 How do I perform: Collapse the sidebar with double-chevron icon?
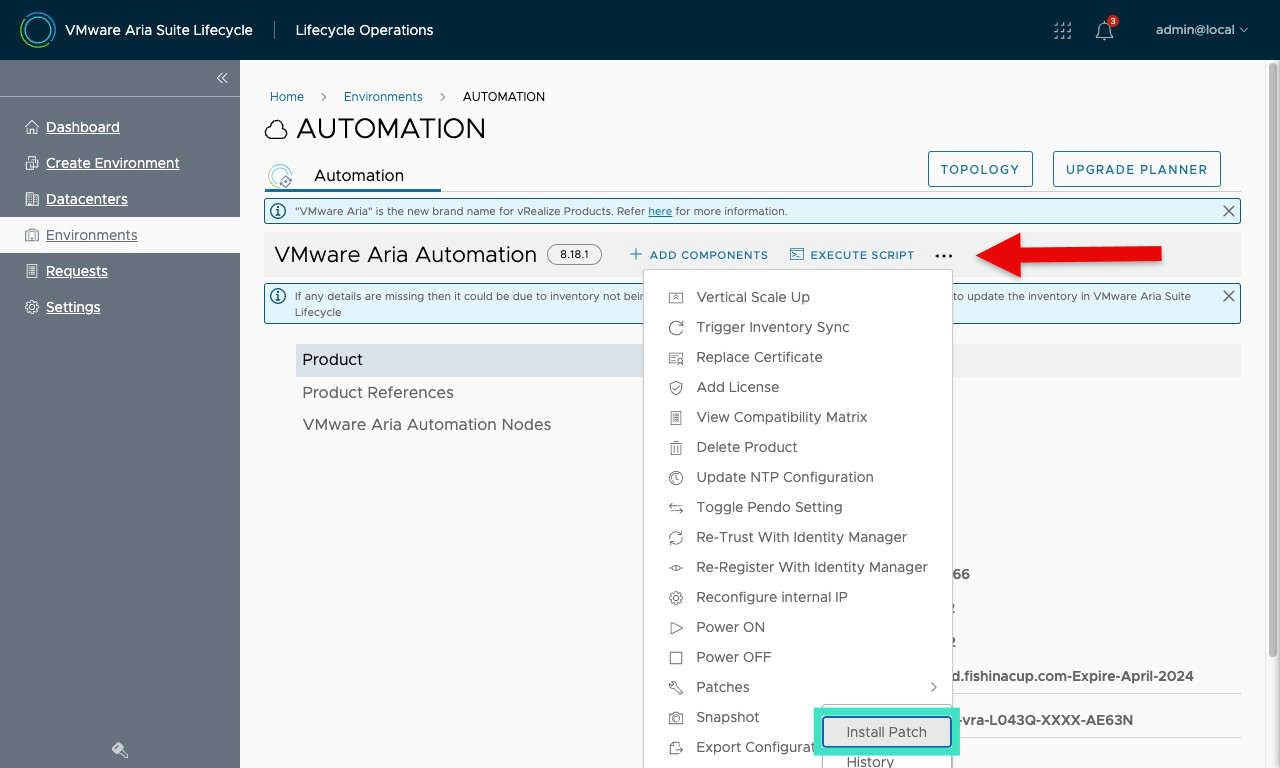click(222, 78)
